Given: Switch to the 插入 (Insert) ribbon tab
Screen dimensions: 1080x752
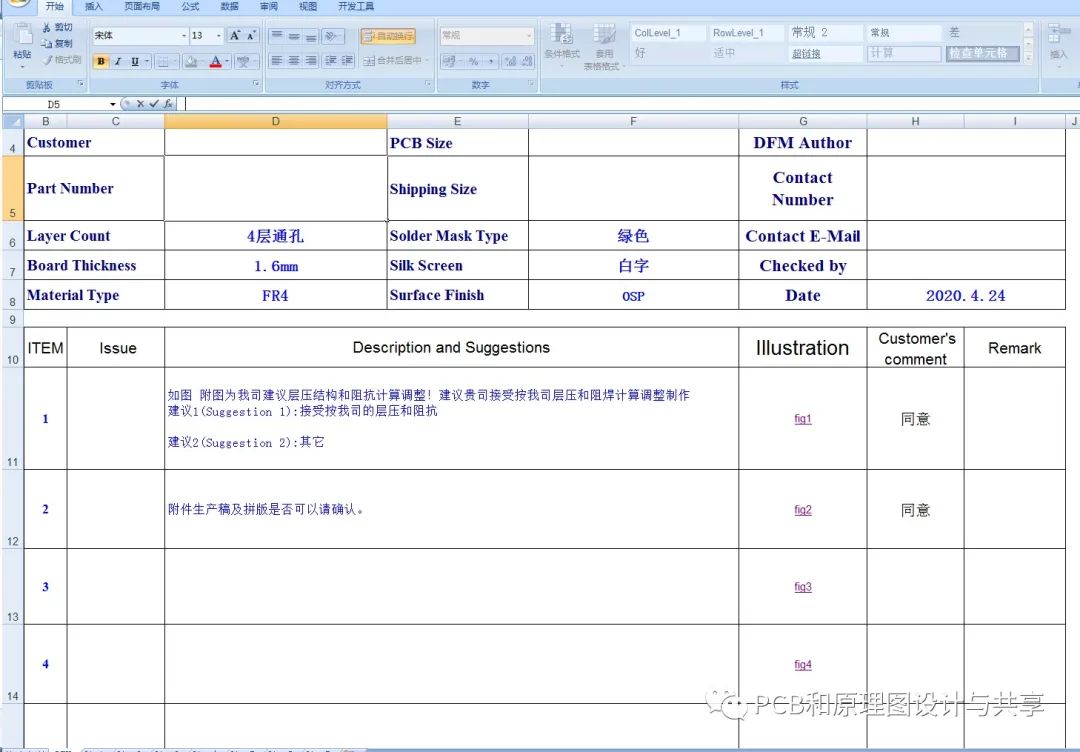Looking at the screenshot, I should tap(93, 7).
